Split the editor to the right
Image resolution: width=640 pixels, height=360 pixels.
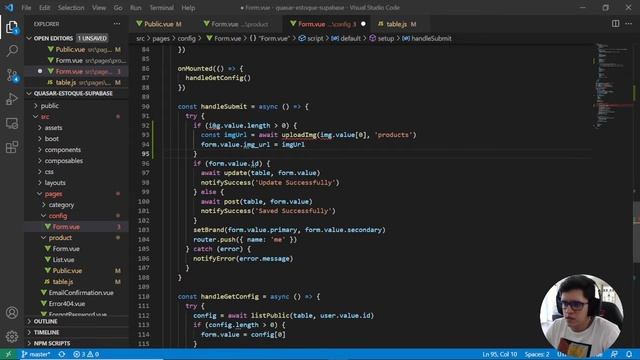[616, 24]
